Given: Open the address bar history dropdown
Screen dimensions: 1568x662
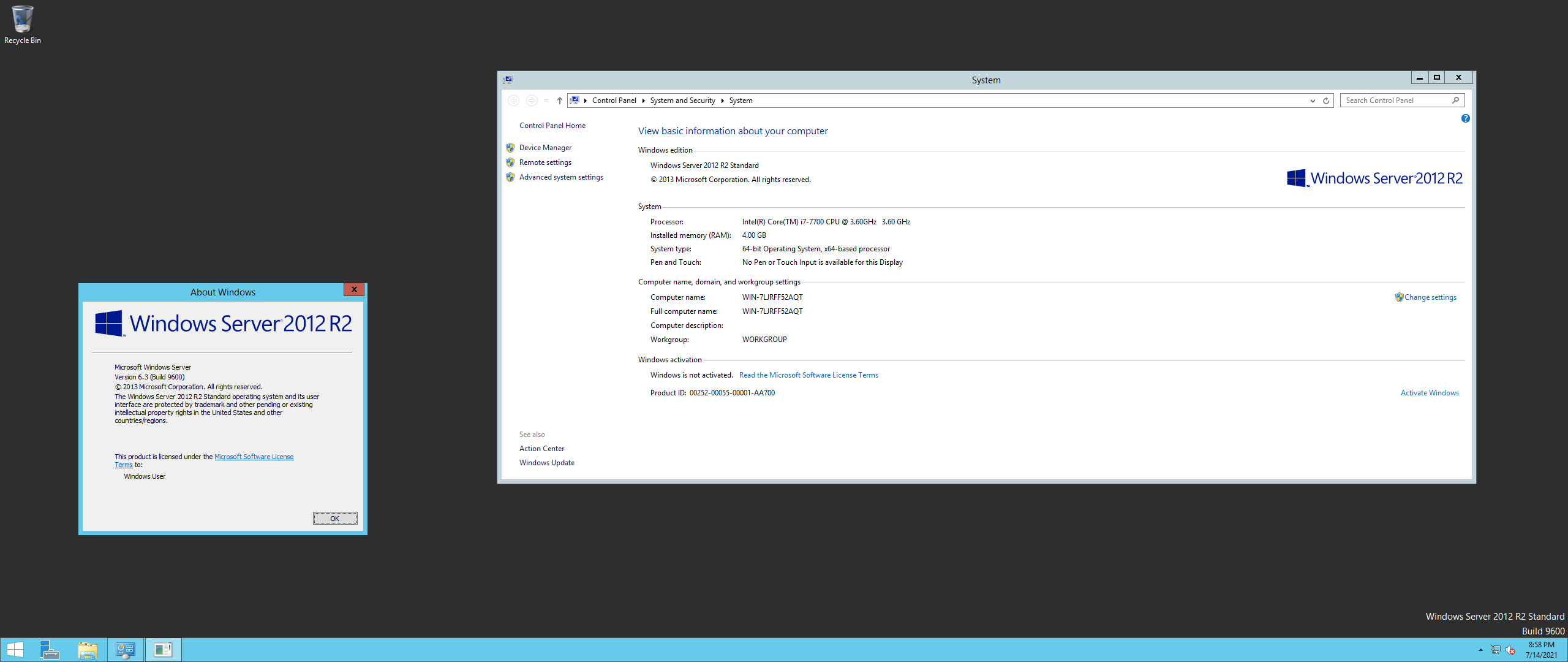Looking at the screenshot, I should (x=1313, y=101).
